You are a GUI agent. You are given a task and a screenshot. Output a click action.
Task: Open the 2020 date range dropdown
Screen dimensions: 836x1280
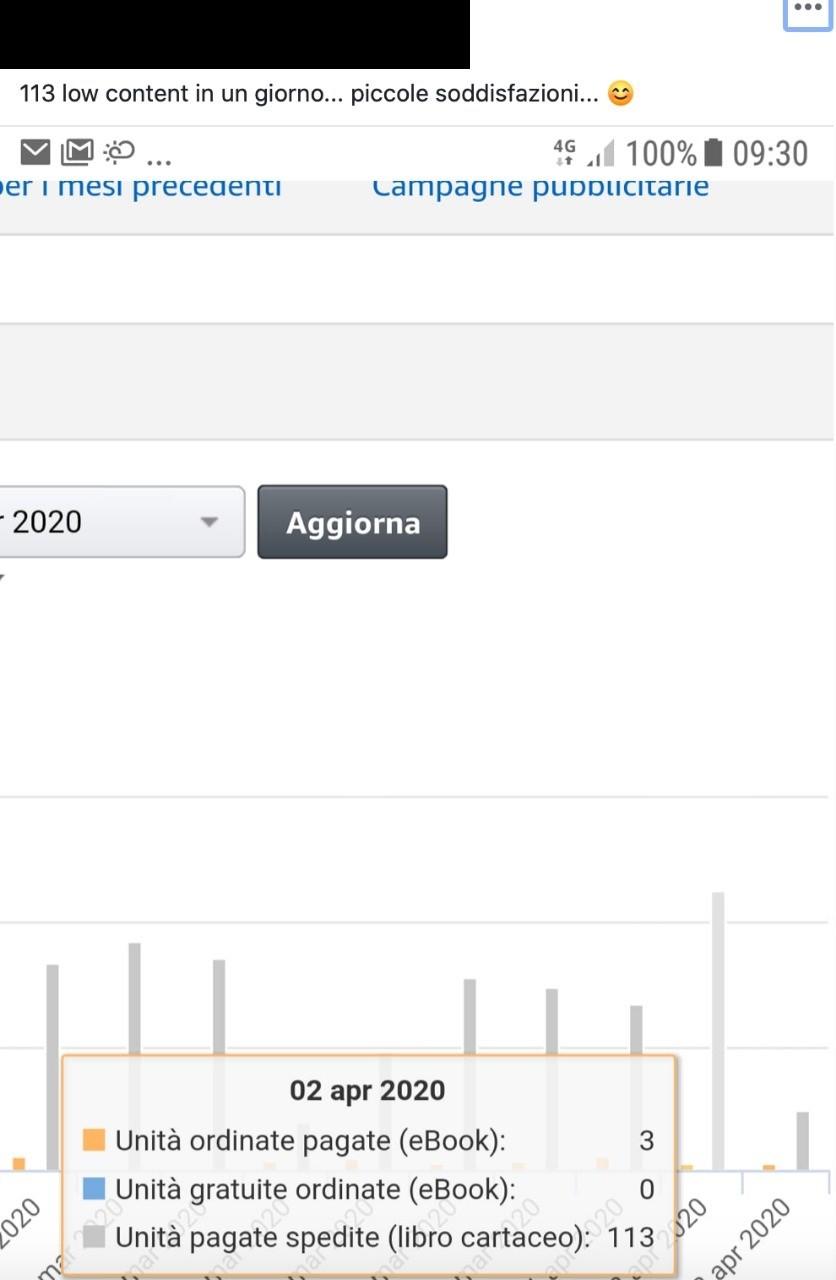pyautogui.click(x=122, y=522)
